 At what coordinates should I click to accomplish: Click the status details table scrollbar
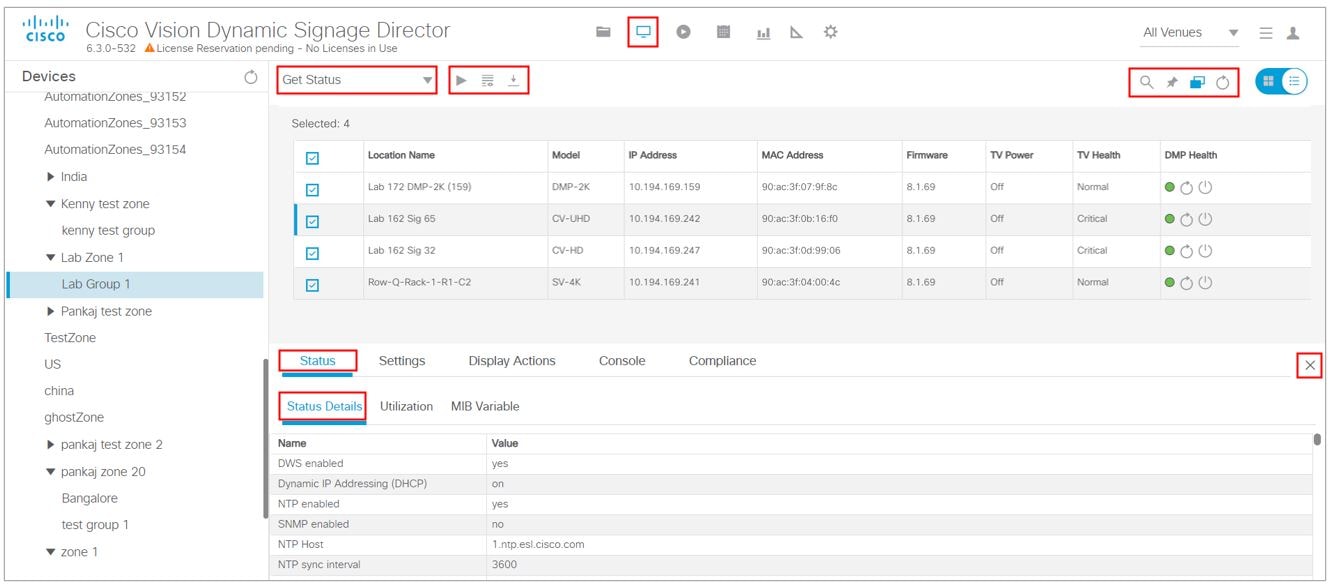tap(1317, 439)
